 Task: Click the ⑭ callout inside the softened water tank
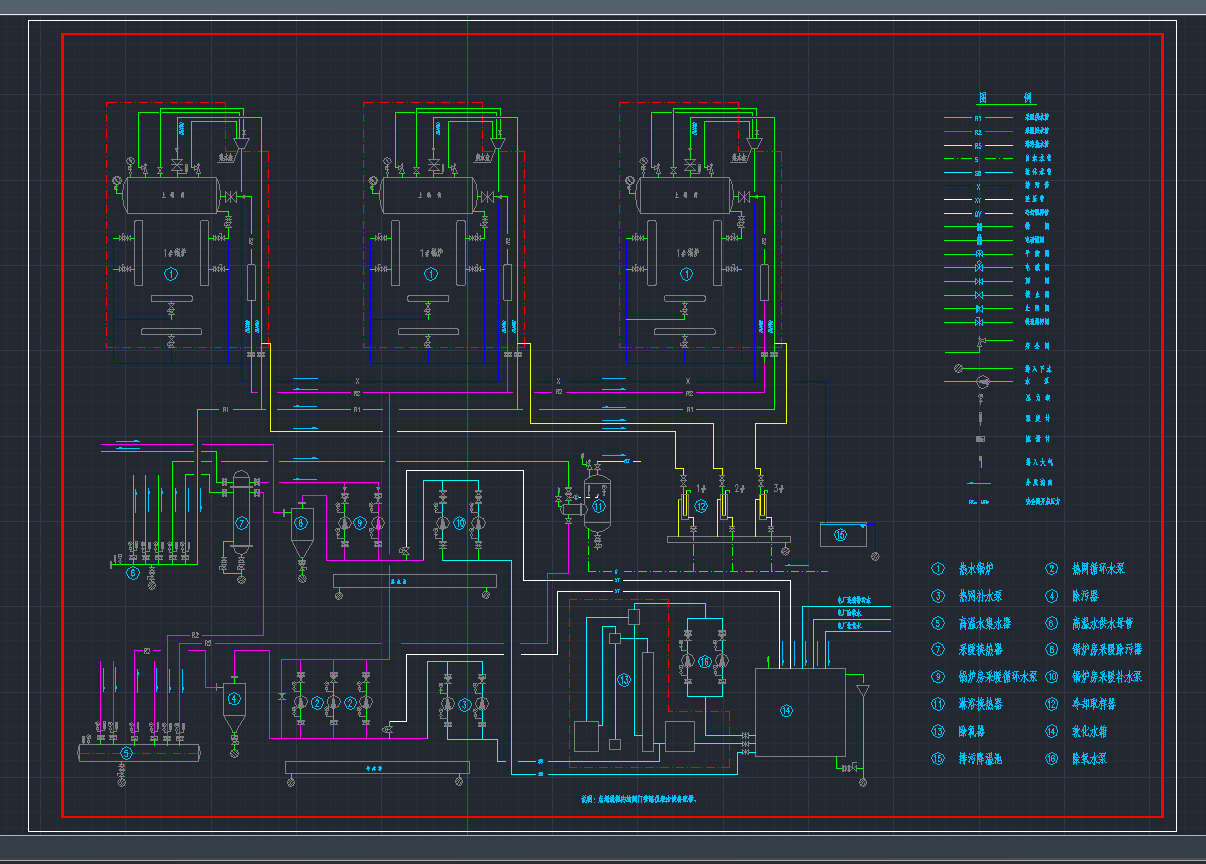point(786,712)
